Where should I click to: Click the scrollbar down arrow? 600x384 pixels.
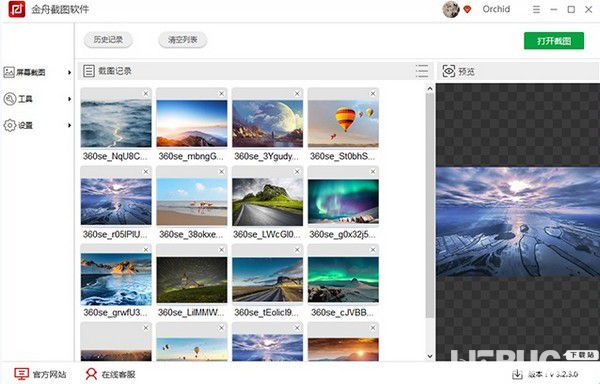click(430, 356)
